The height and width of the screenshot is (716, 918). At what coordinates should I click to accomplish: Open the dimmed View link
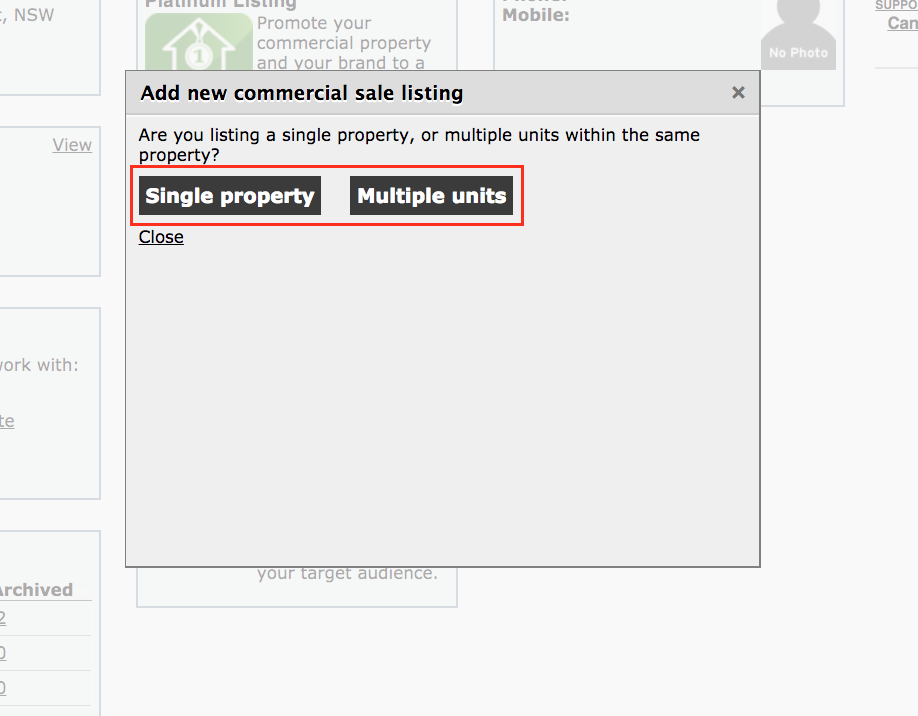72,145
